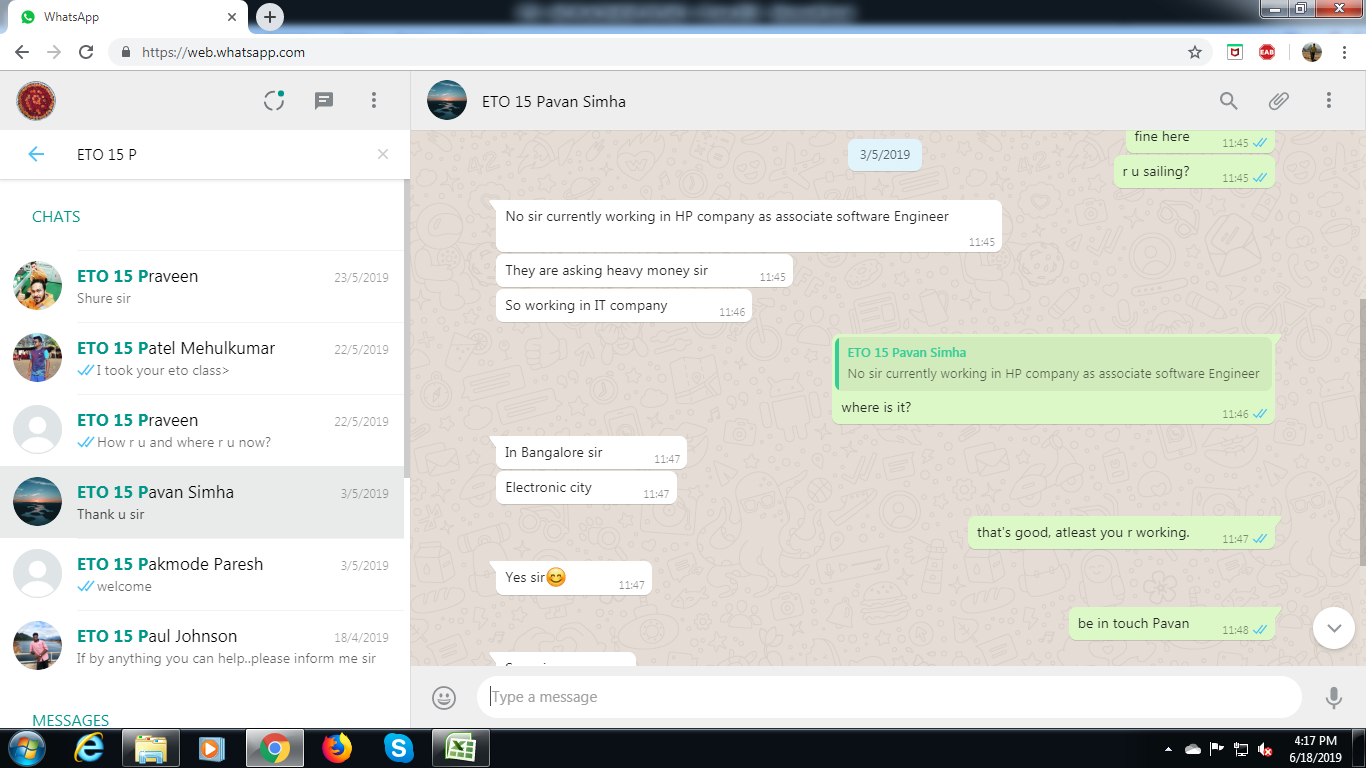Click sent message 'that's good, atleast you r working.'
The height and width of the screenshot is (768, 1366).
coord(1121,533)
